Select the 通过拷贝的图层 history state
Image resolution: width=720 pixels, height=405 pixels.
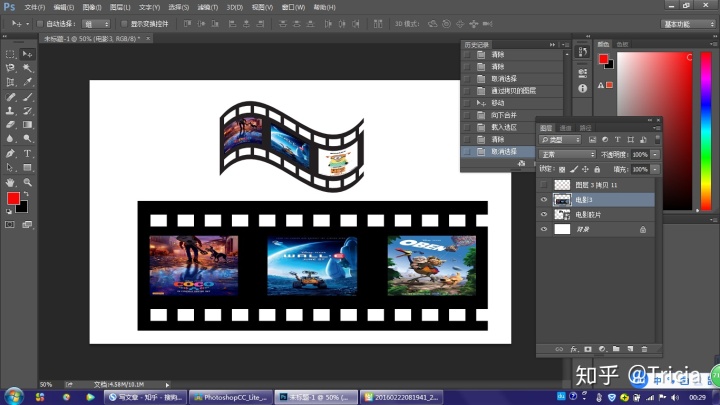pyautogui.click(x=512, y=91)
